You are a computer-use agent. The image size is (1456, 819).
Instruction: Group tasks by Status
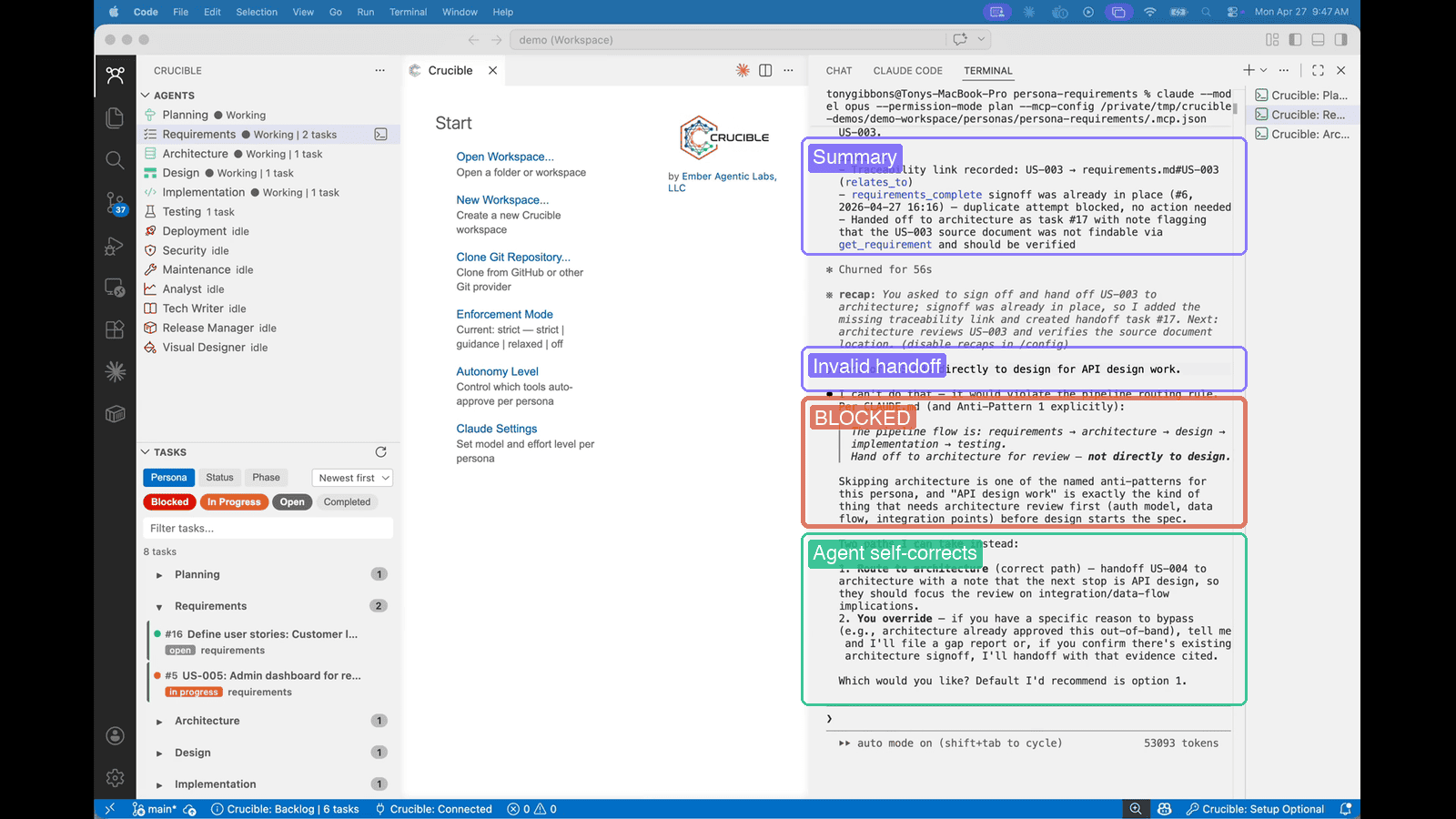pyautogui.click(x=219, y=478)
